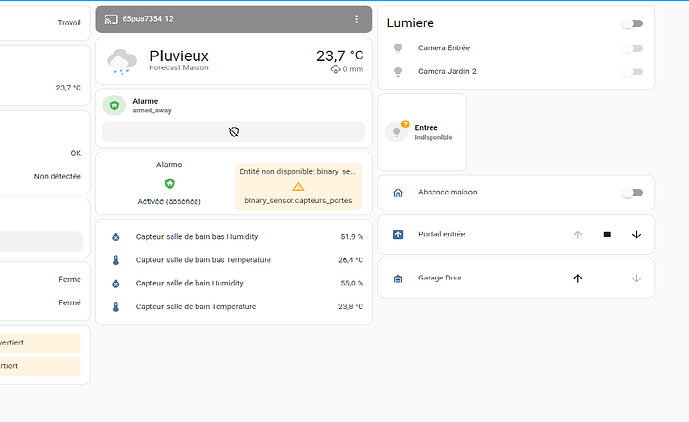Click humidity icon of Capteur salle de bain Humidity
The image size is (689, 422).
pos(116,284)
